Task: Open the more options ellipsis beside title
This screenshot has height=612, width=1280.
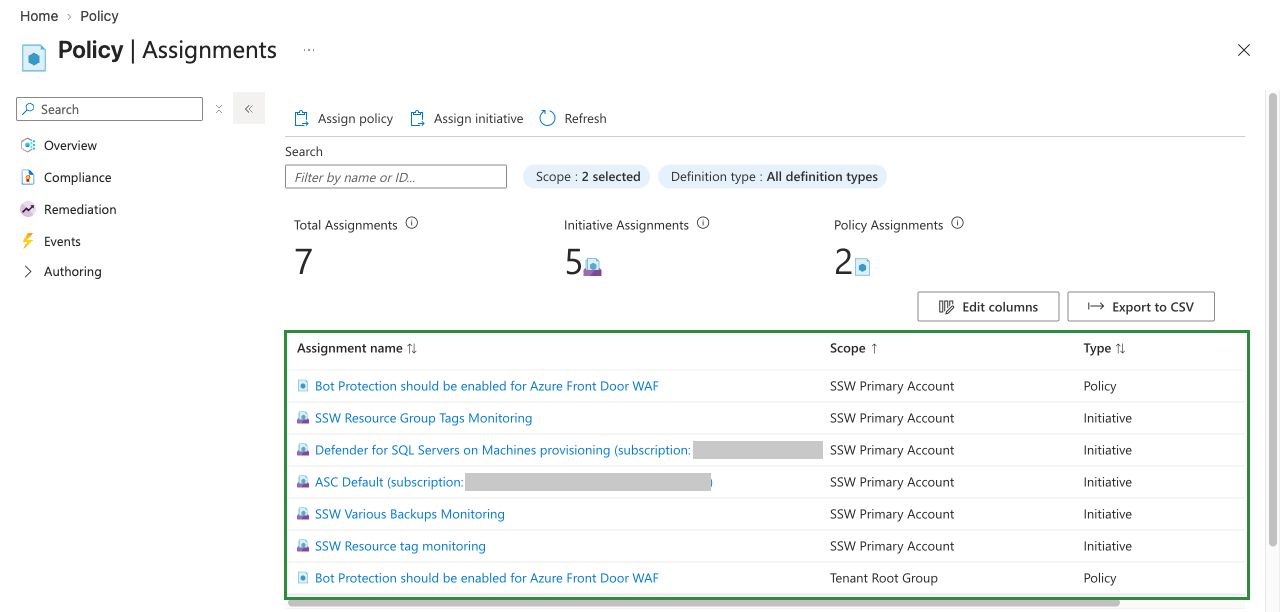Action: (309, 50)
